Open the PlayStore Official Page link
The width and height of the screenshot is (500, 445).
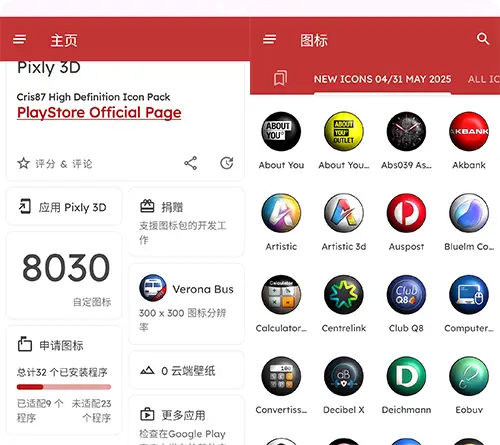(x=99, y=113)
